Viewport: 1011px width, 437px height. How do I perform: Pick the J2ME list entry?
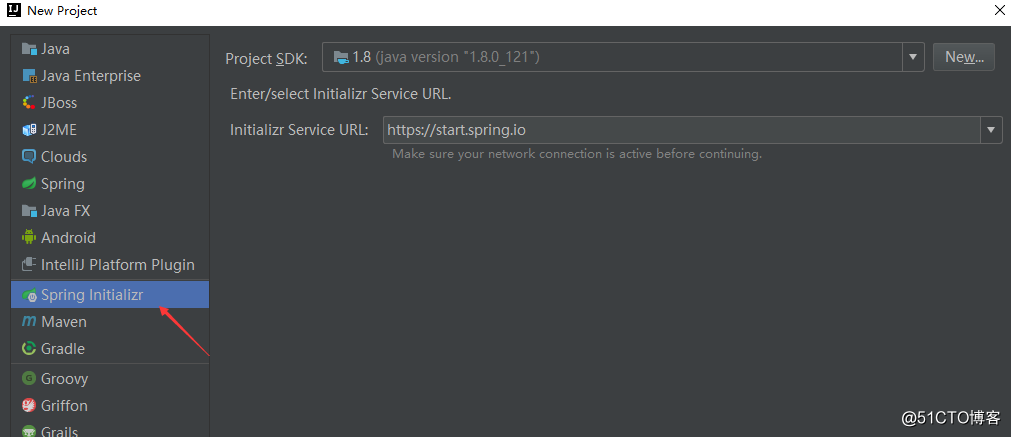110,130
